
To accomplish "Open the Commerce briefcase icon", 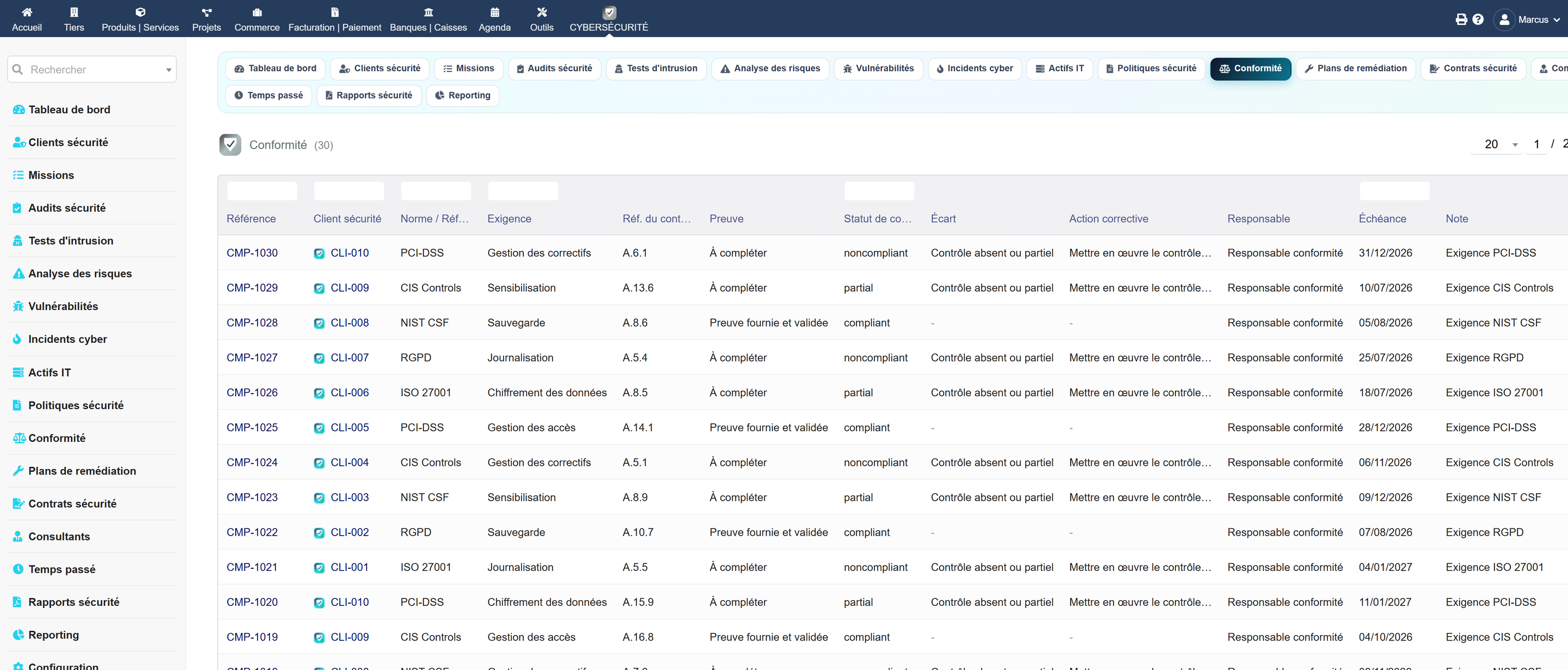I will [257, 12].
